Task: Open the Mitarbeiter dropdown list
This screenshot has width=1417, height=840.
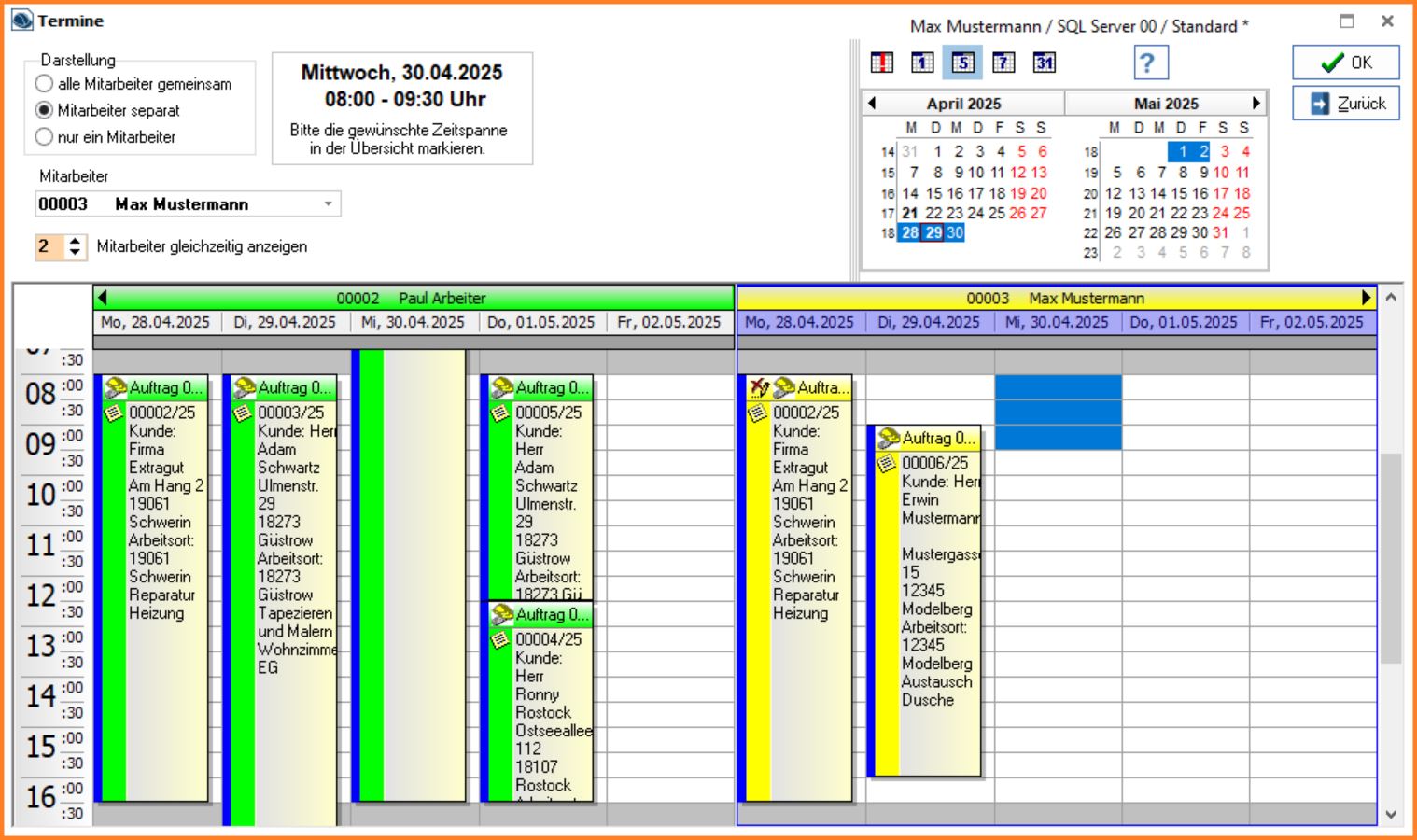Action: click(x=328, y=204)
